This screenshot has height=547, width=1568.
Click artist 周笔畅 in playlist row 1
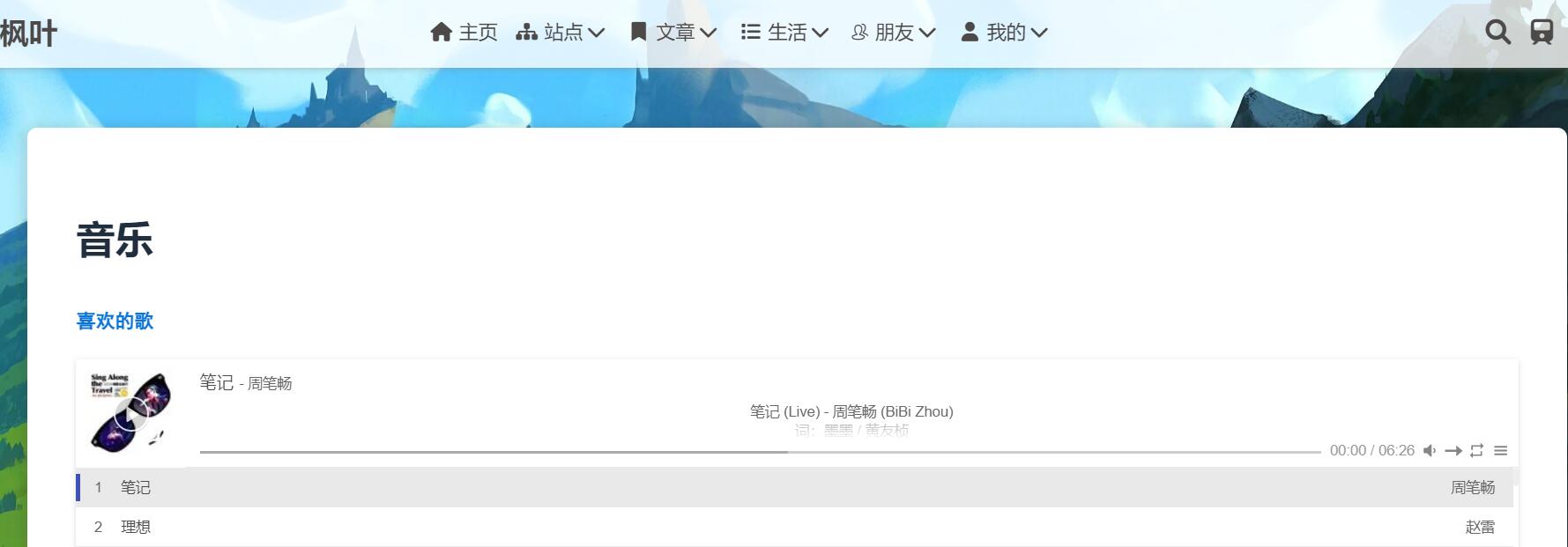pyautogui.click(x=1473, y=487)
